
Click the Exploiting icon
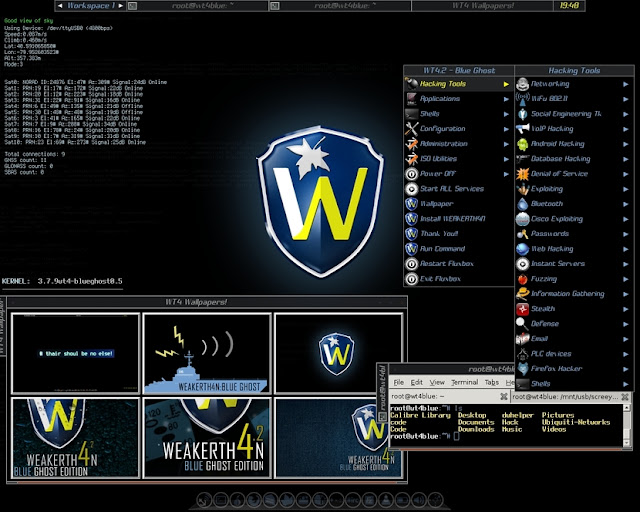coord(522,189)
